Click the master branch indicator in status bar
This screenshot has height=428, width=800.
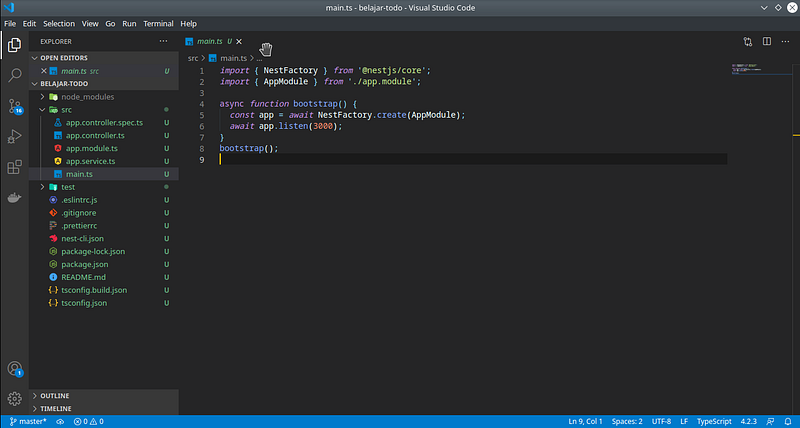point(28,421)
